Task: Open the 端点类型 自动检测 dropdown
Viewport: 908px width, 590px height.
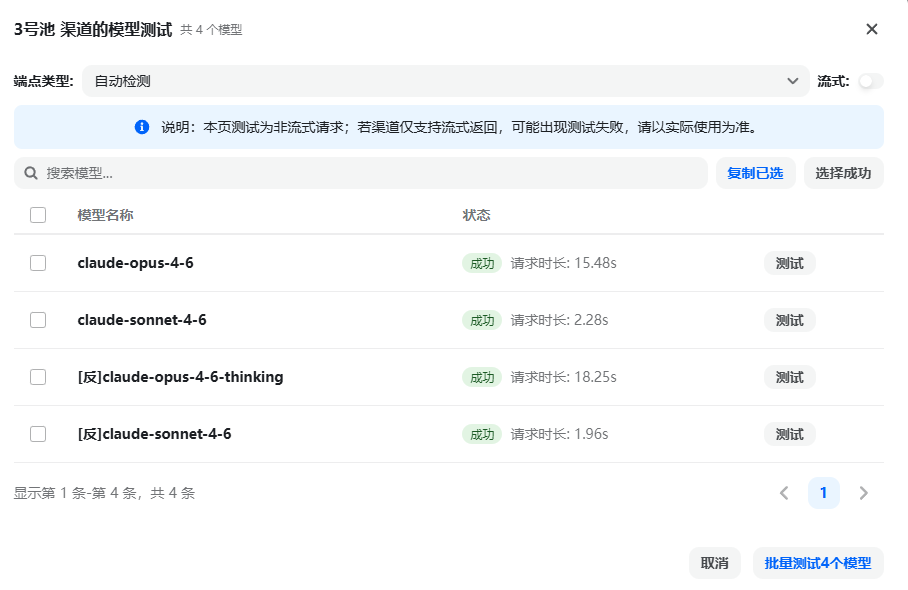Action: [x=445, y=81]
